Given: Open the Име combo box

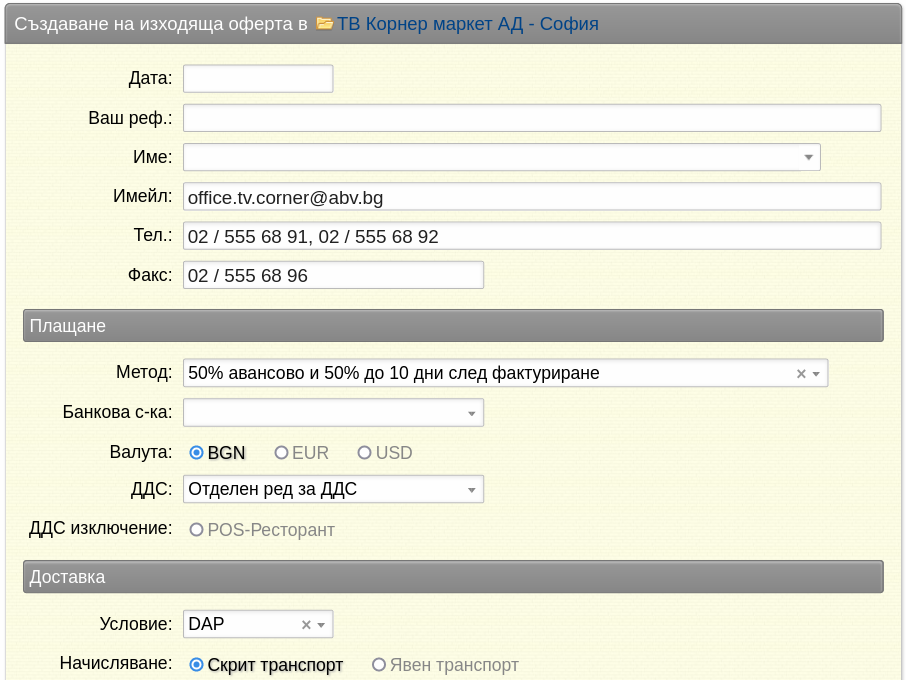Looking at the screenshot, I should point(502,157).
